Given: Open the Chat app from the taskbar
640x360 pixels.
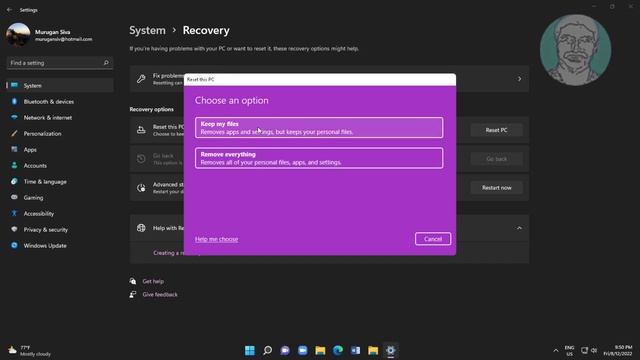Looking at the screenshot, I should pyautogui.click(x=285, y=350).
